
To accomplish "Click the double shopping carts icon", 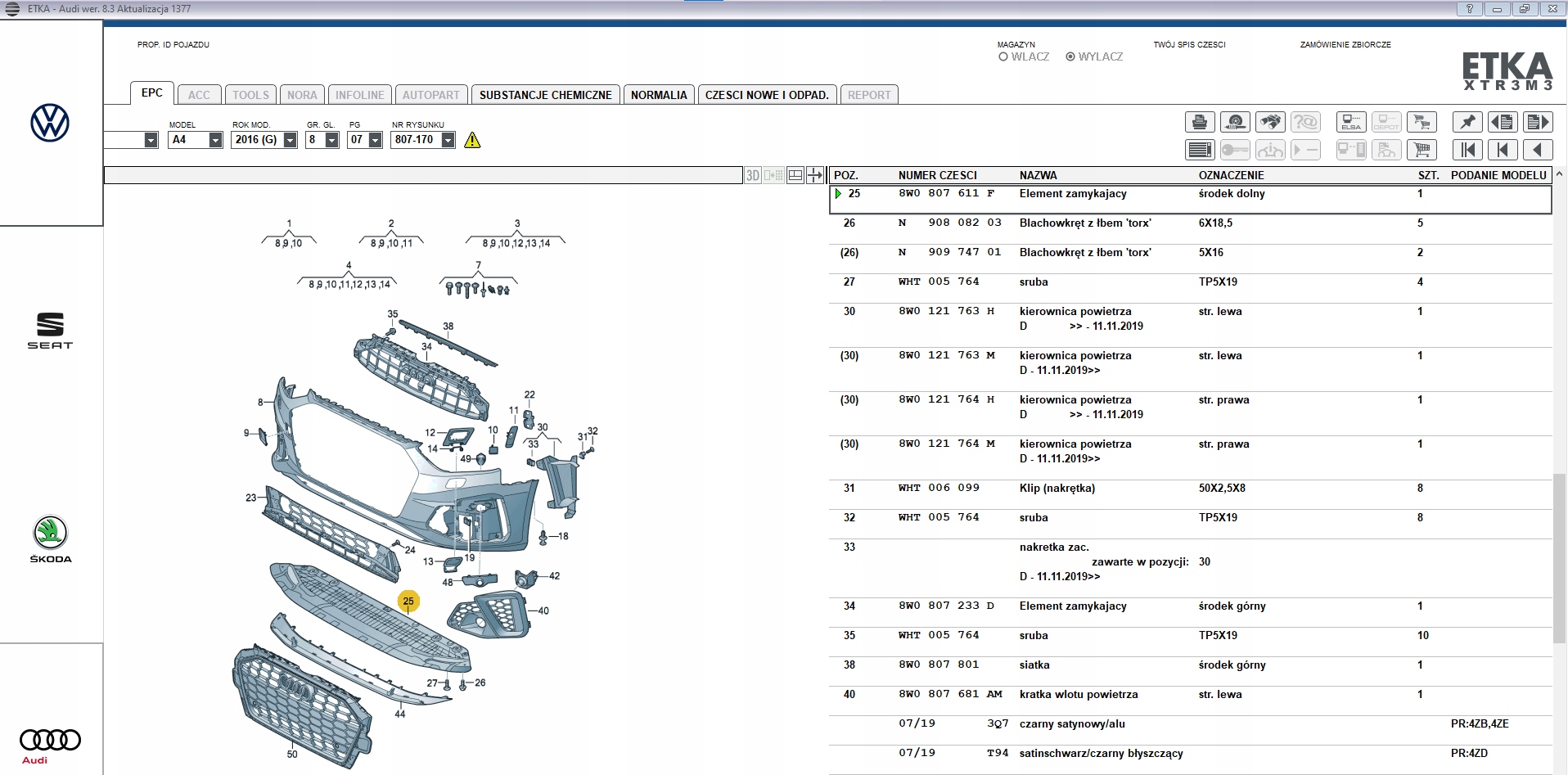I will [1422, 123].
